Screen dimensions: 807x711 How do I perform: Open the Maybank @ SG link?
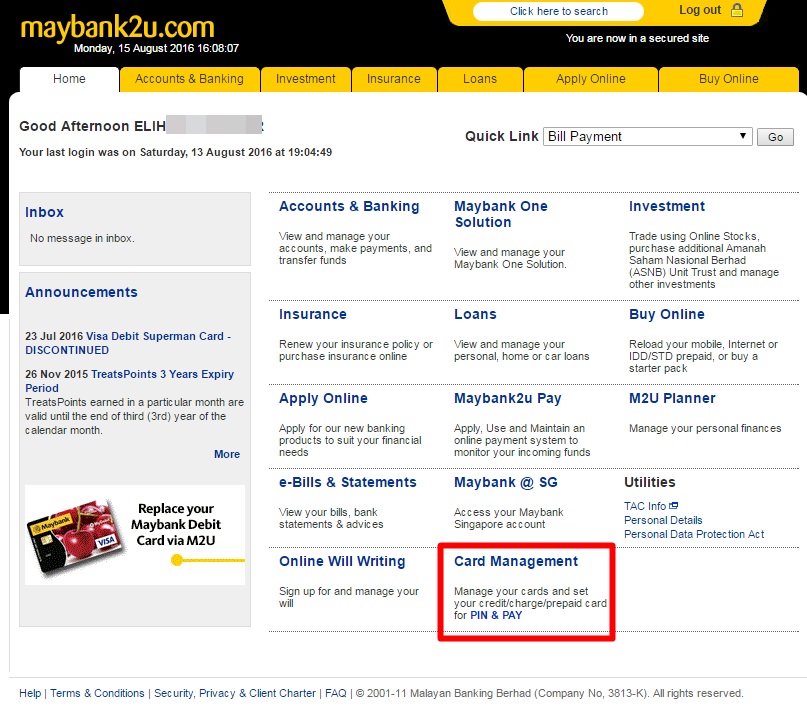[505, 482]
